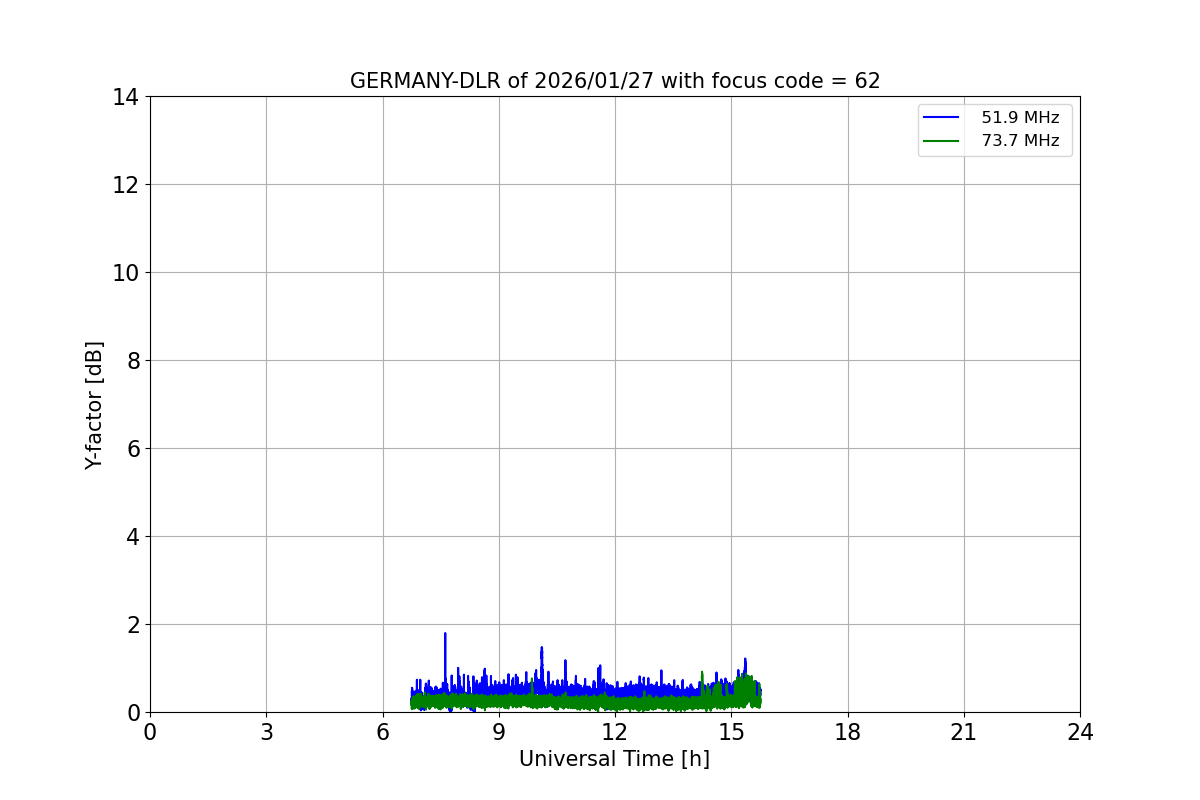This screenshot has height=800, width=1200.
Task: Click the x-axis tick label 3
Action: pyautogui.click(x=266, y=732)
